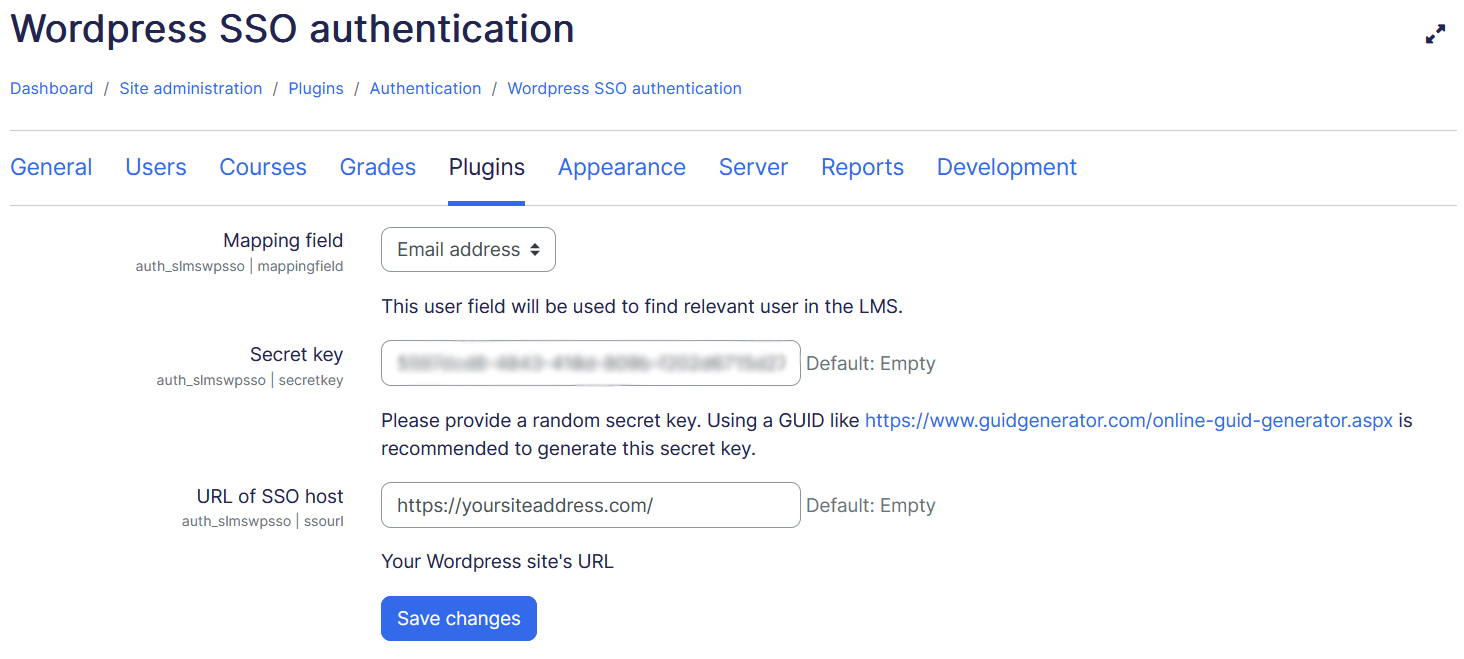Focus the Secret key input field
Screen dimensions: 1464x659
[x=590, y=363]
